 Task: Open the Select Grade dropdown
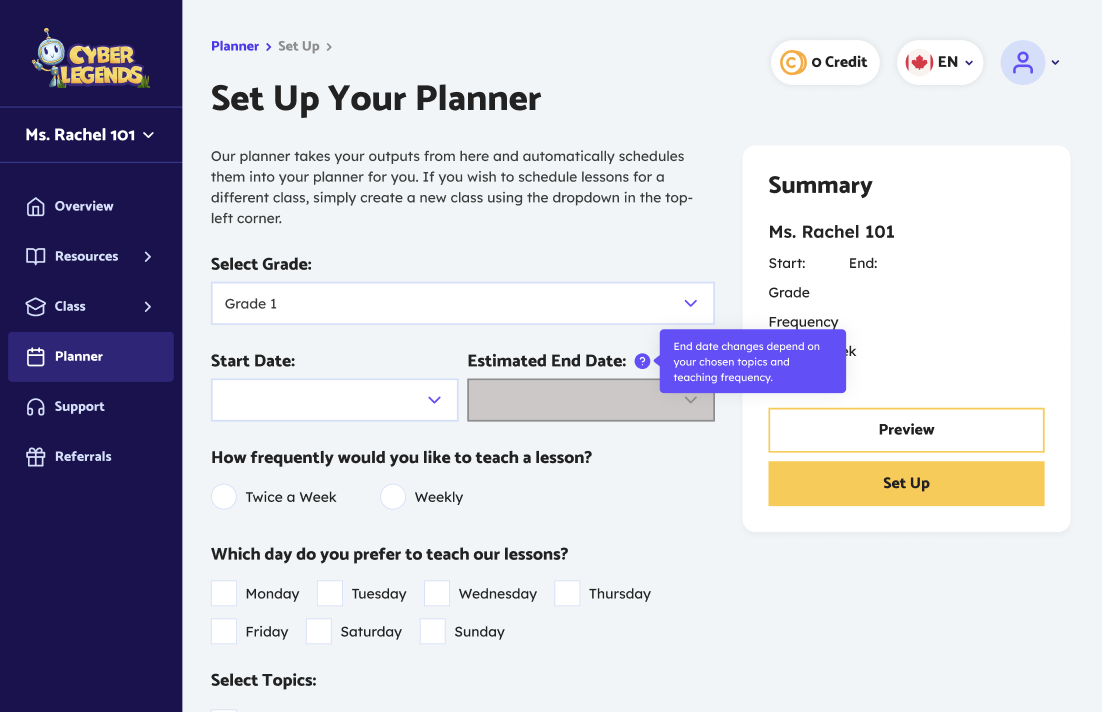pos(462,302)
